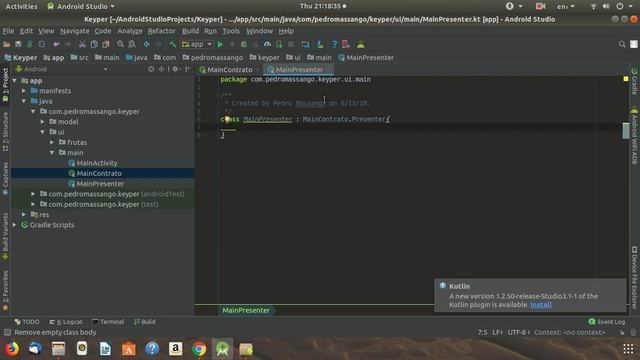This screenshot has width=640, height=360.
Task: Open Build Variants side panel
Action: [5, 236]
